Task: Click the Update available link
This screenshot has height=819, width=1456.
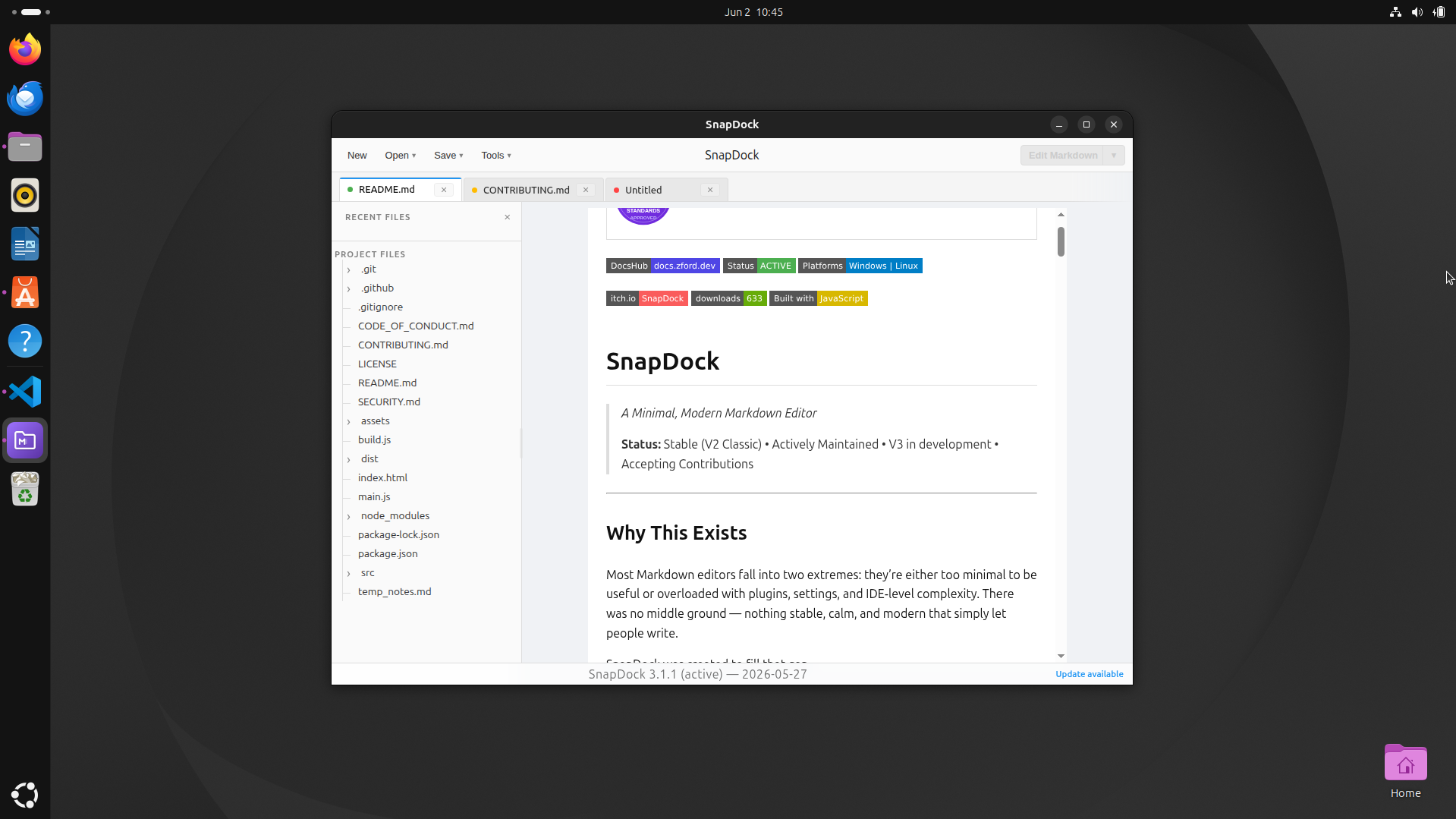Action: (x=1090, y=674)
